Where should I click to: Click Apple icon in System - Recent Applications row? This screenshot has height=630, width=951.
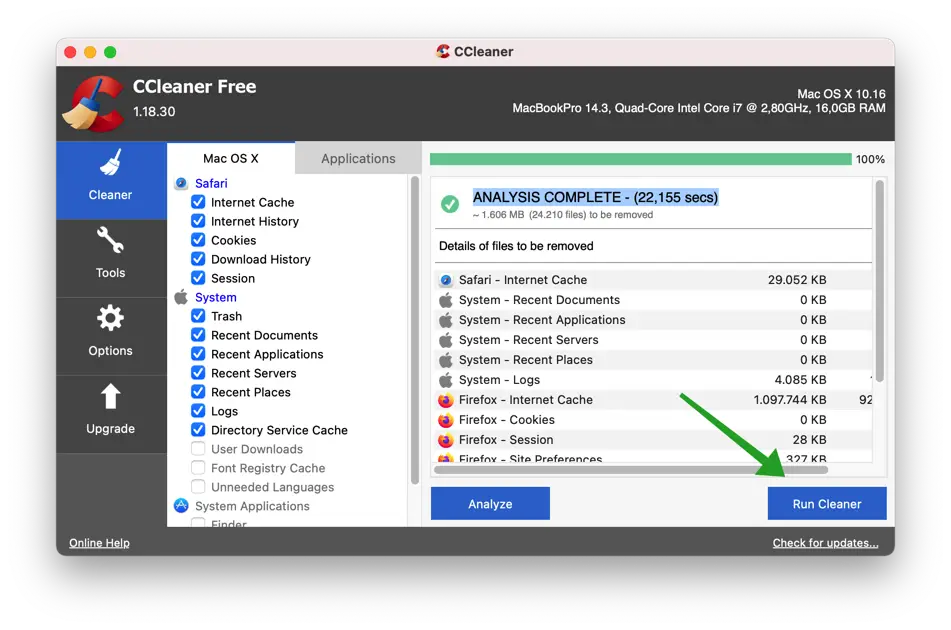(446, 320)
